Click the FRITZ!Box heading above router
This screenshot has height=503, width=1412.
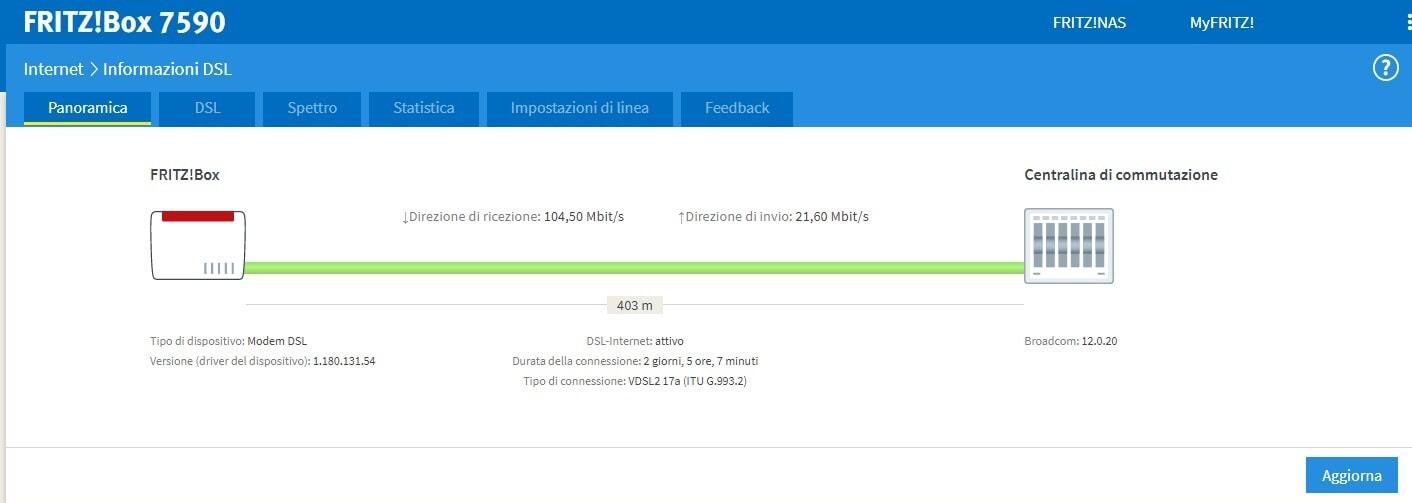[x=185, y=175]
